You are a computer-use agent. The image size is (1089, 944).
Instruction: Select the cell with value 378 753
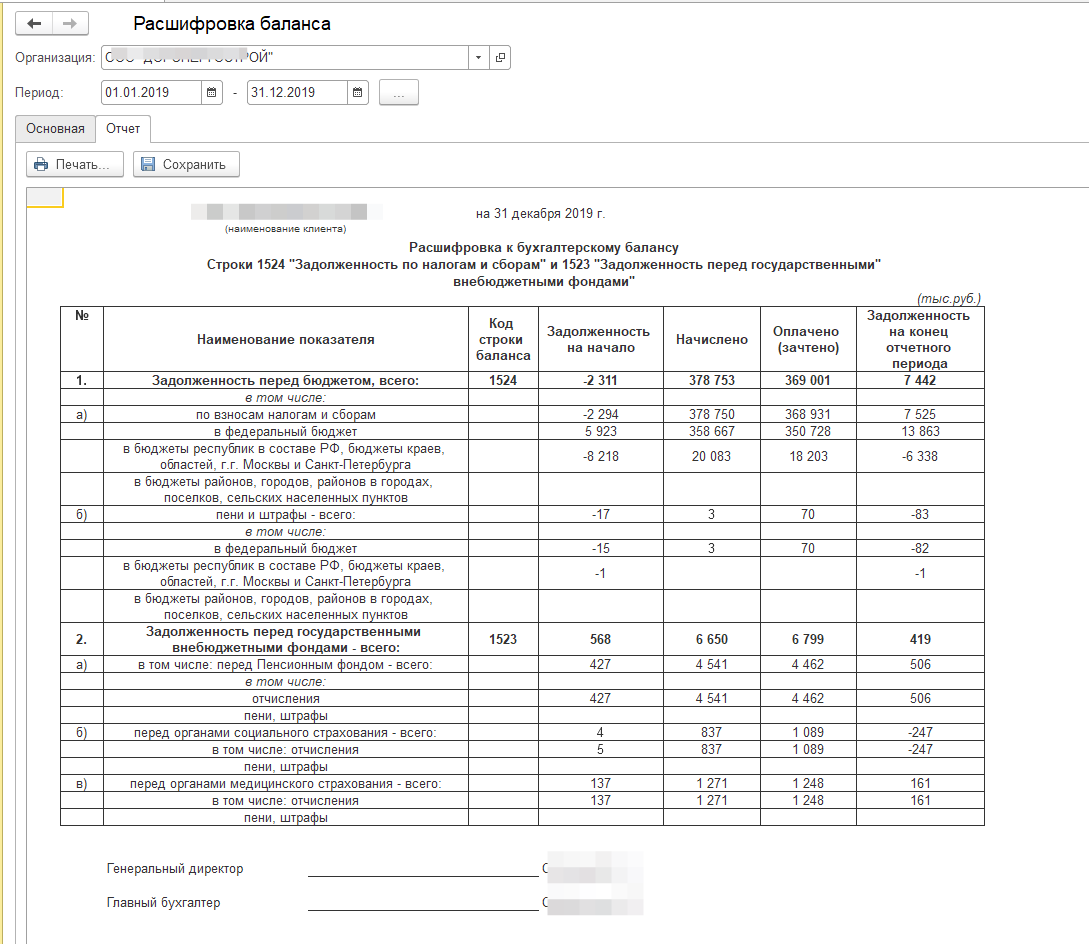[712, 380]
